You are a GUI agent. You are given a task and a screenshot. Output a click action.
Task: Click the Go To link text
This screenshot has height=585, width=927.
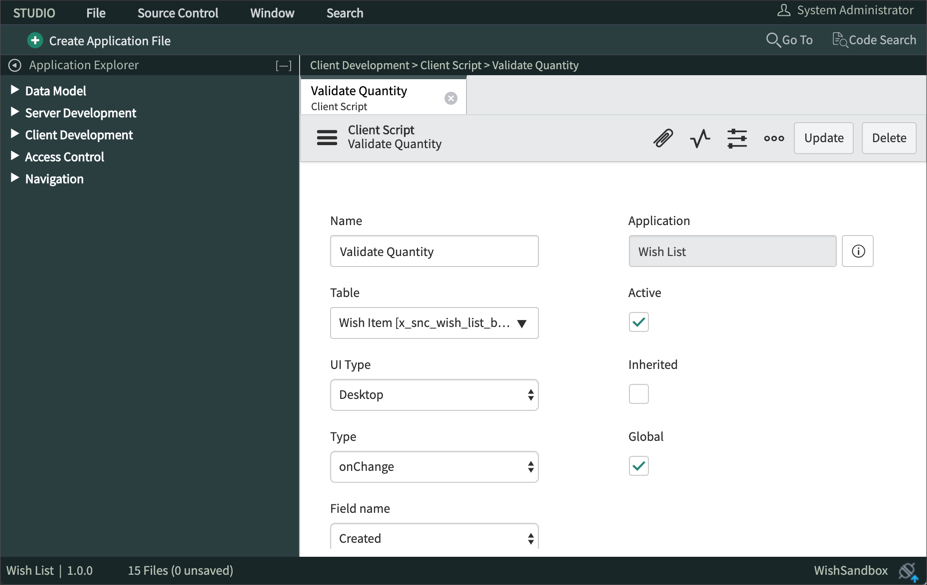(798, 40)
